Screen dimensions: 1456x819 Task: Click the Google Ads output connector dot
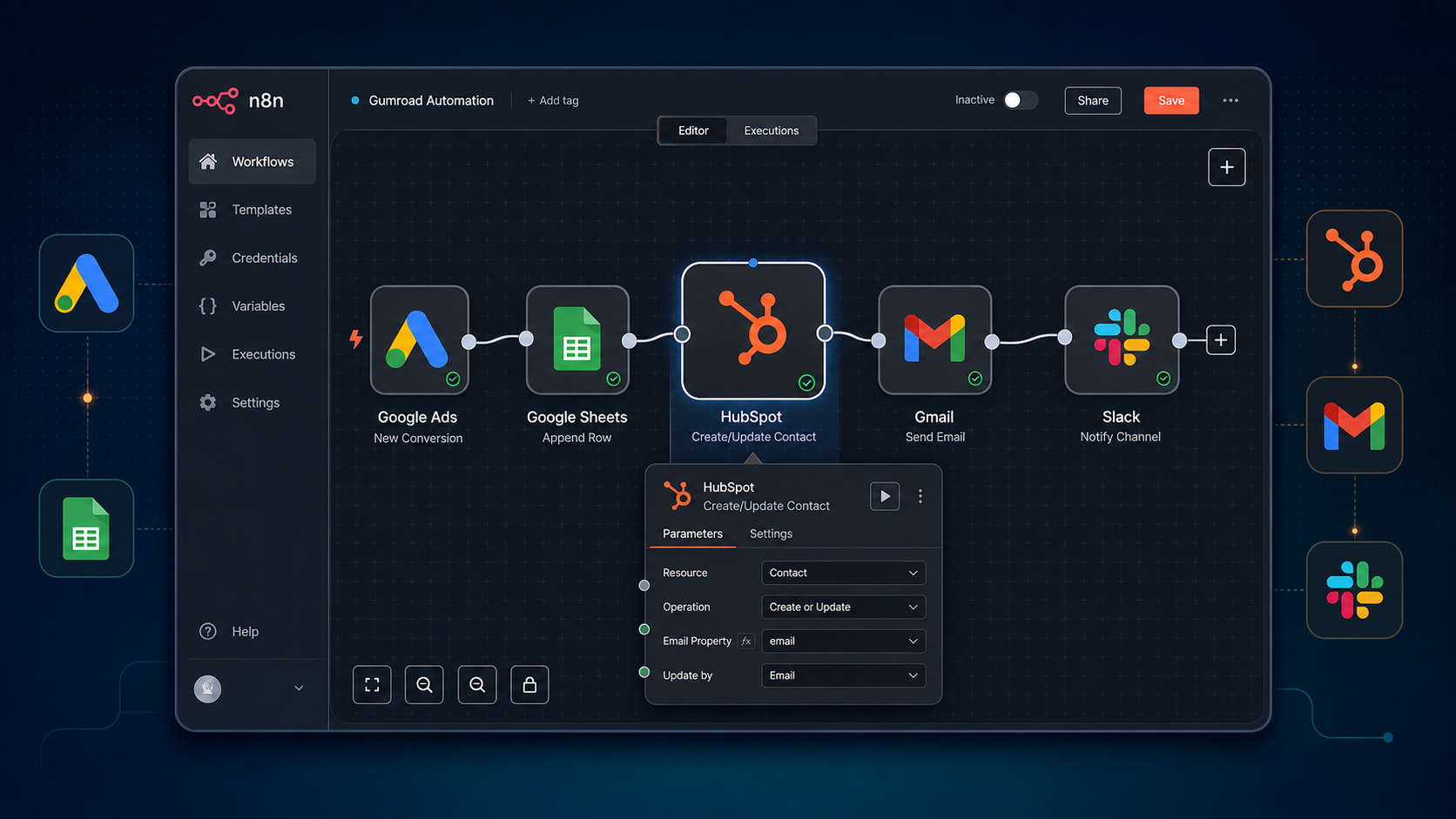(x=469, y=341)
